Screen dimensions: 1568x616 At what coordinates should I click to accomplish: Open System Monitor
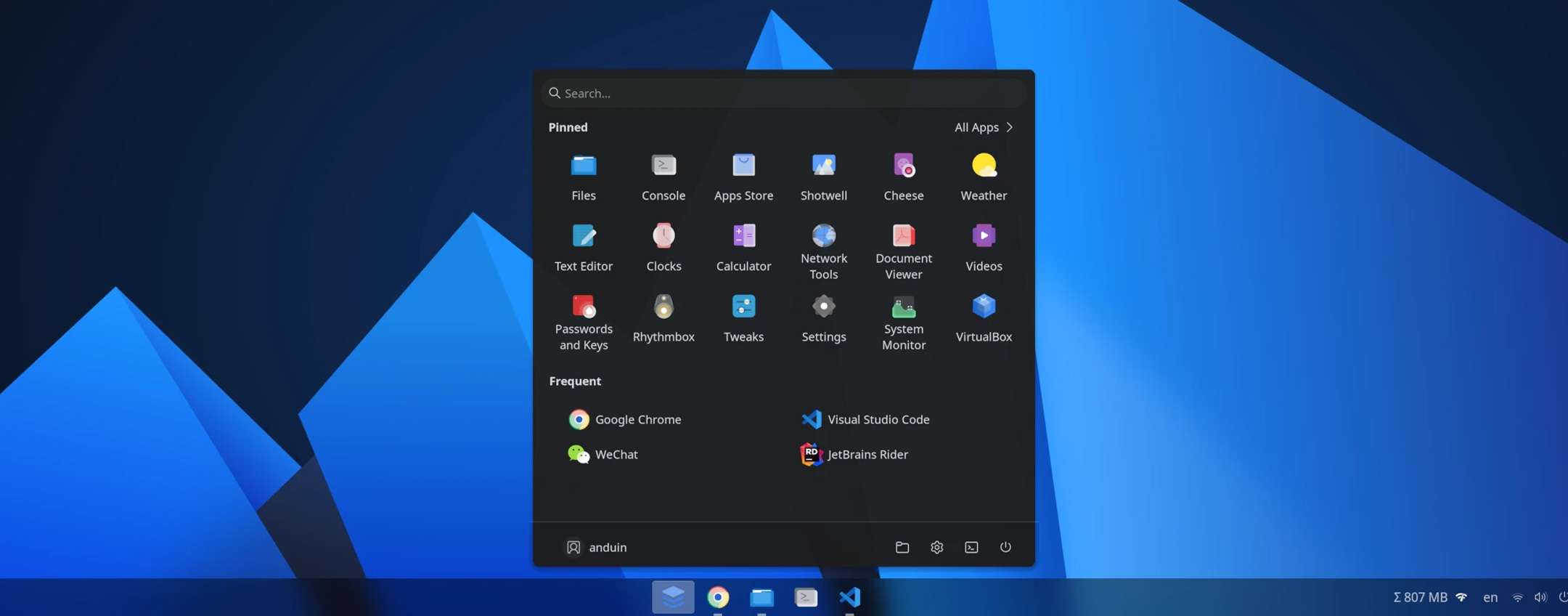click(903, 321)
